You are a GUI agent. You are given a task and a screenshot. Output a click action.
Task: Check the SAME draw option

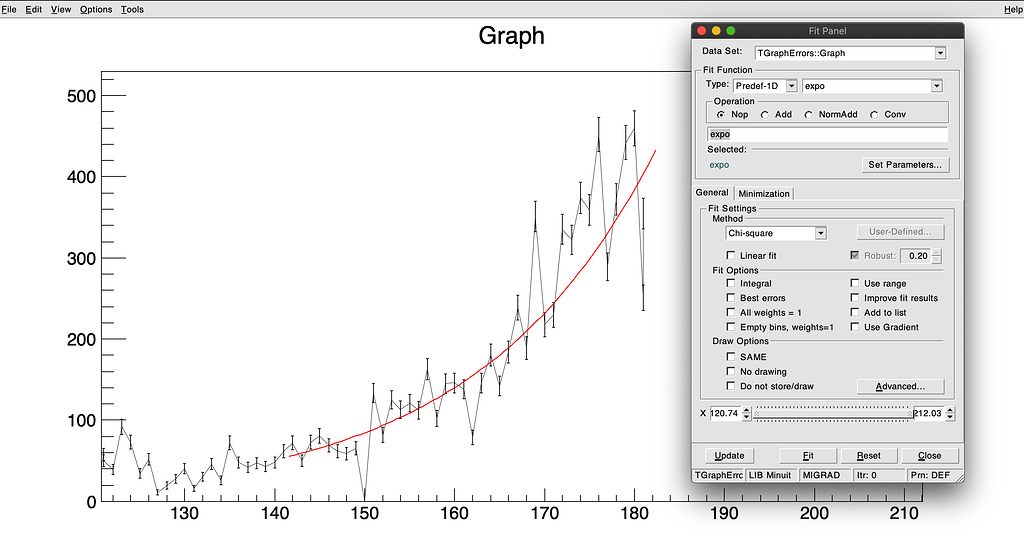pos(731,356)
